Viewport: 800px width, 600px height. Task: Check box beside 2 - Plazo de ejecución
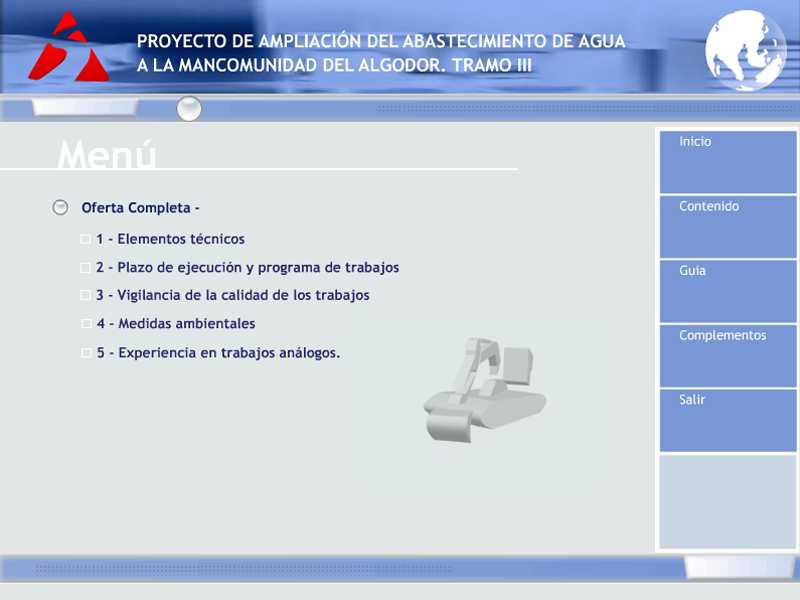85,268
